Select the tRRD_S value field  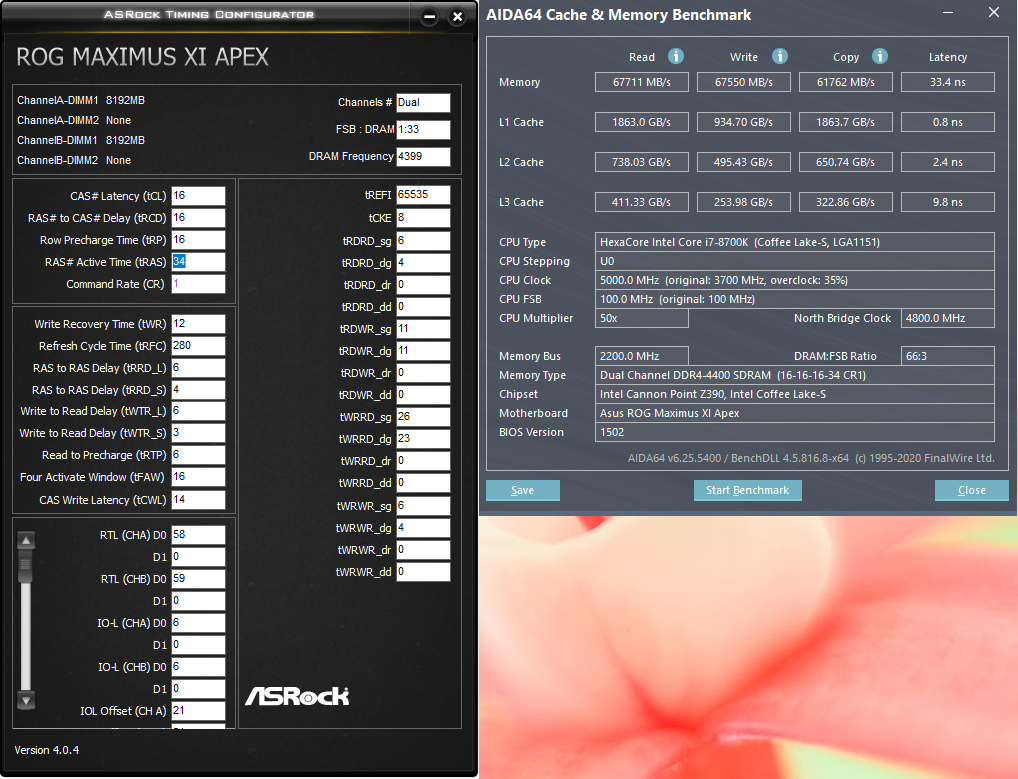click(198, 390)
